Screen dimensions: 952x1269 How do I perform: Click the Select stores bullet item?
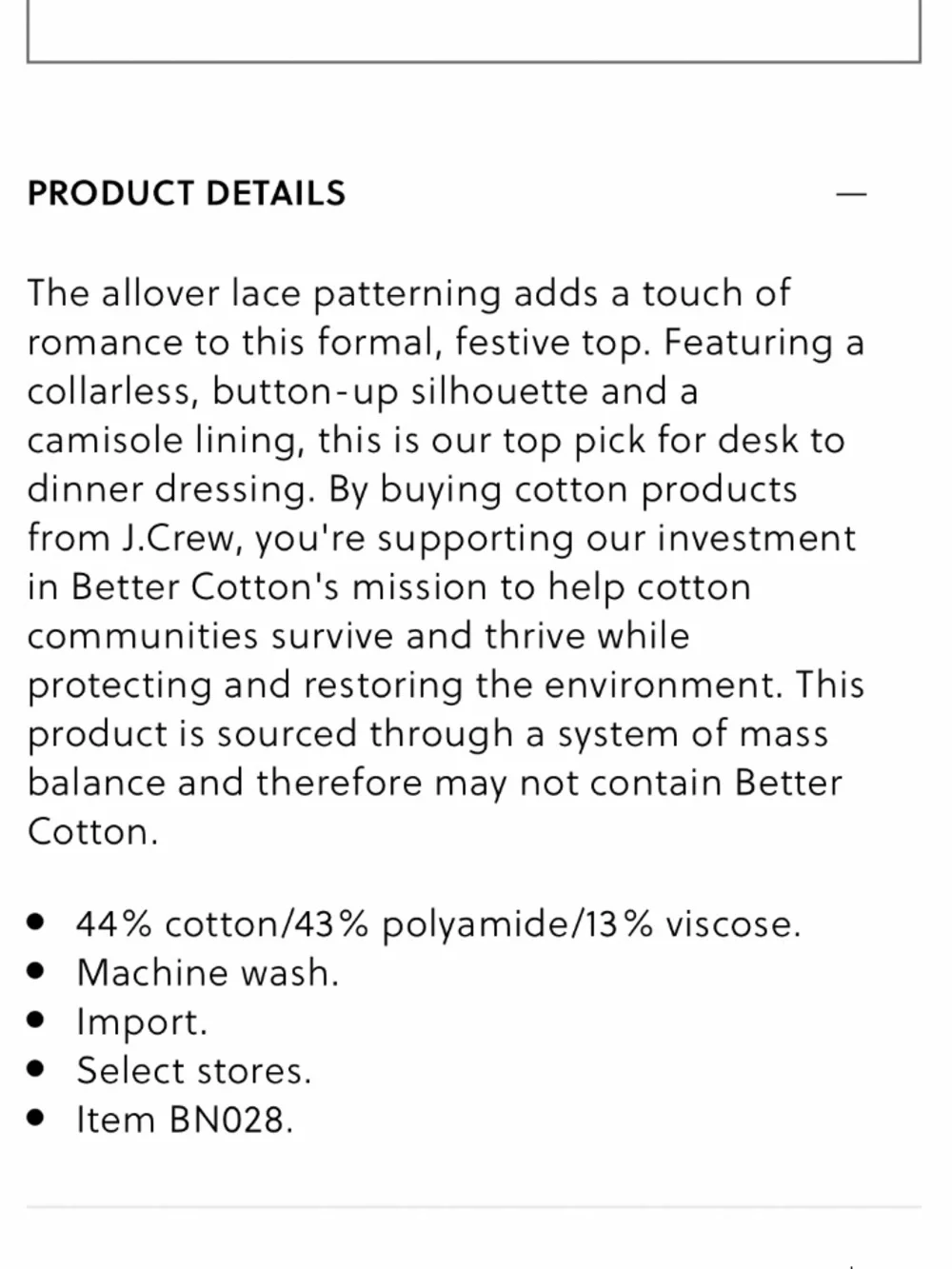[x=194, y=1071]
